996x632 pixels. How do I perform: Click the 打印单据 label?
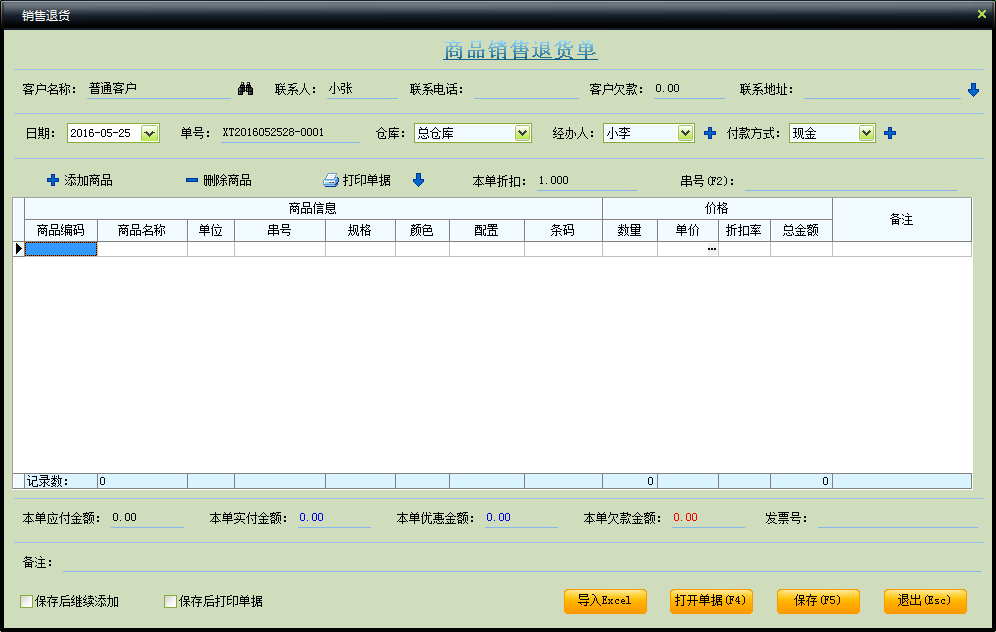coord(367,180)
